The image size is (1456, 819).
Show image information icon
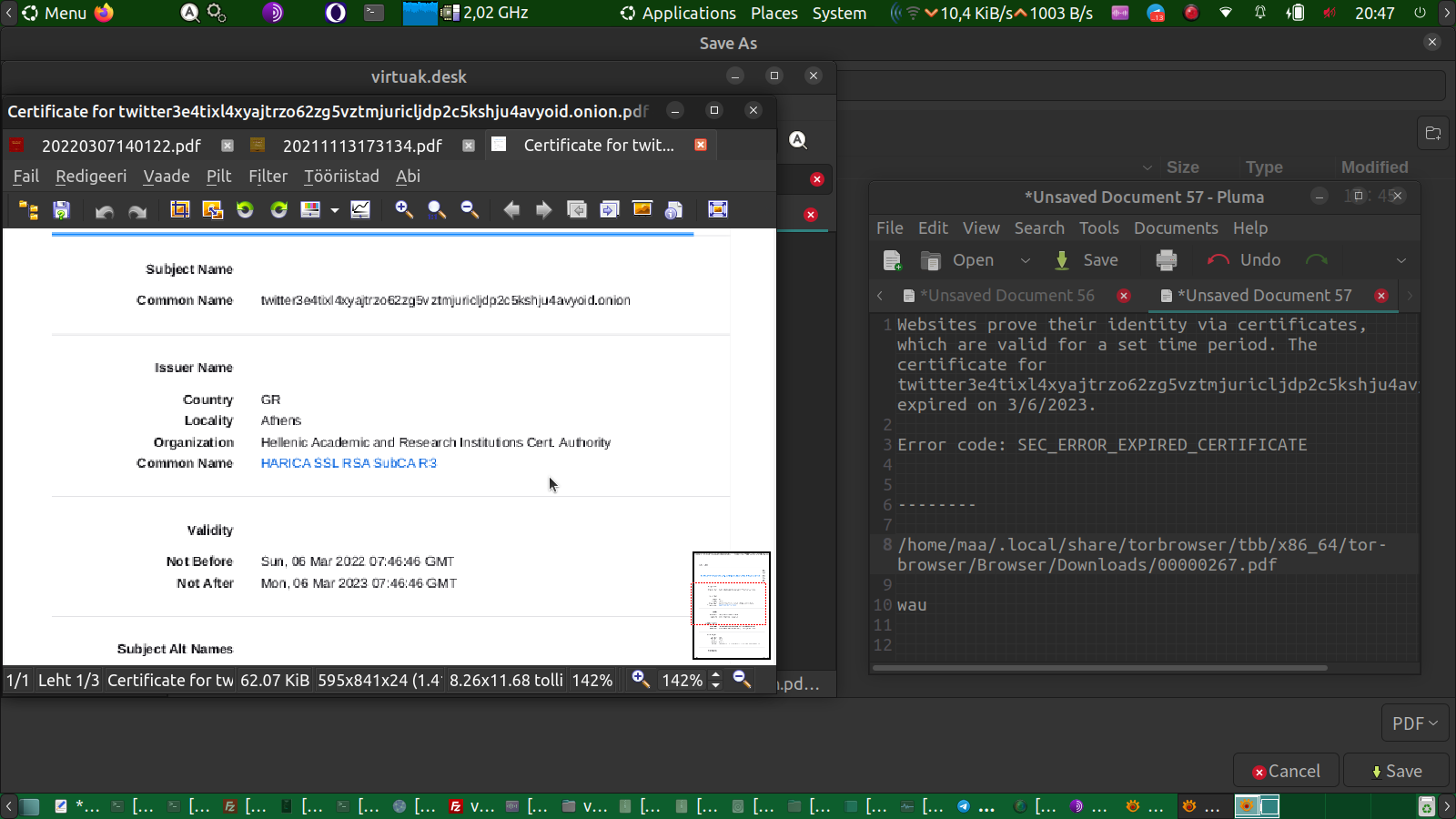coord(674,210)
